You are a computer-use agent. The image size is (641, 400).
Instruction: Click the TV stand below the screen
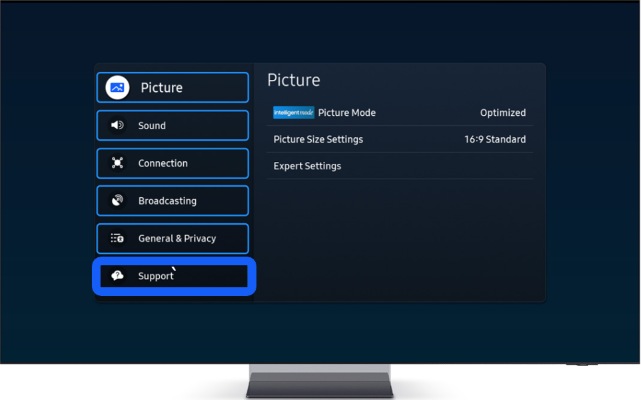pyautogui.click(x=320, y=381)
